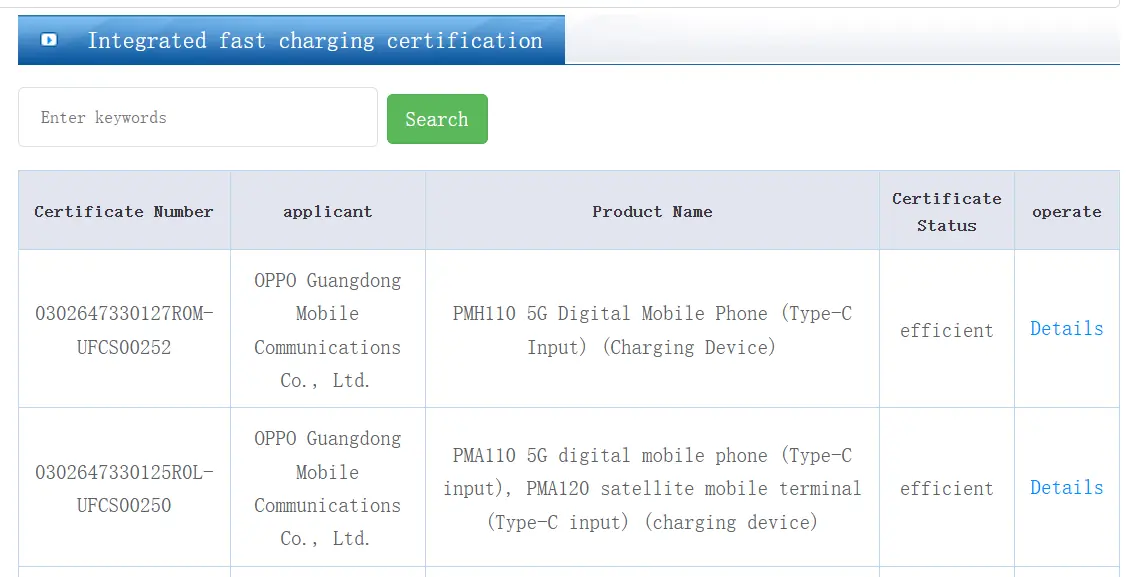Open Details for the PMA110 certificate
1140x577 pixels.
coord(1067,487)
